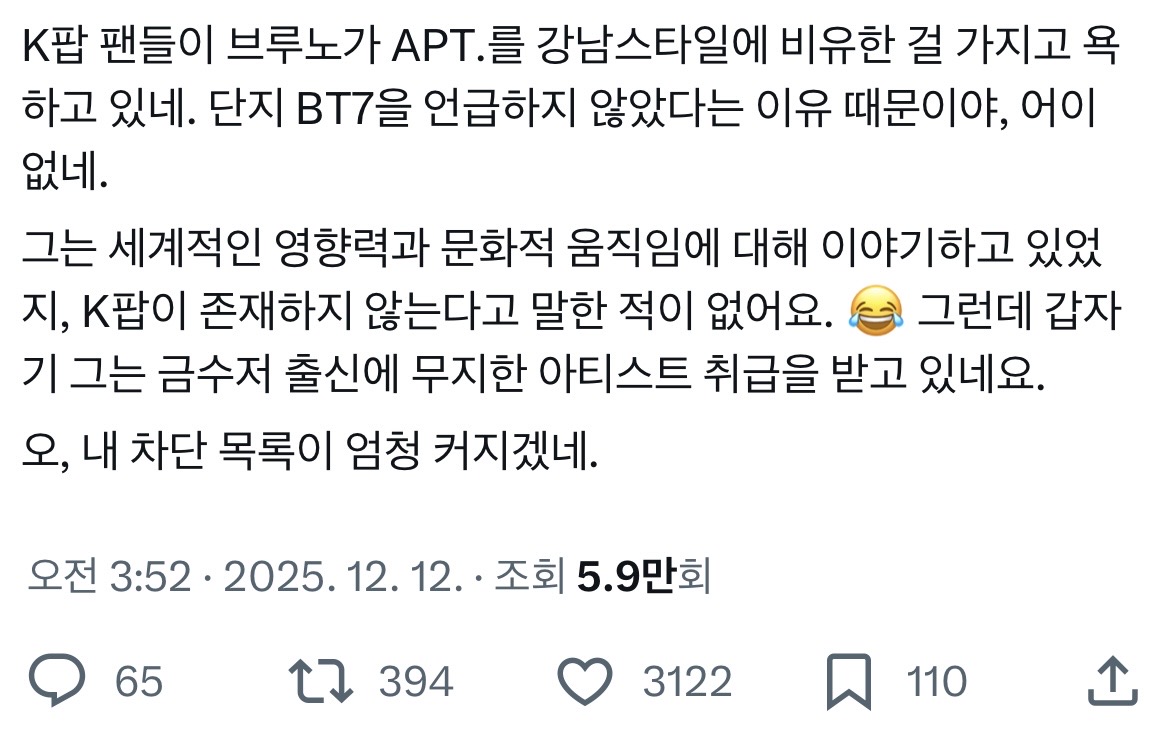Open replies with the speech bubble icon
Image resolution: width=1170 pixels, height=735 pixels.
click(x=57, y=680)
